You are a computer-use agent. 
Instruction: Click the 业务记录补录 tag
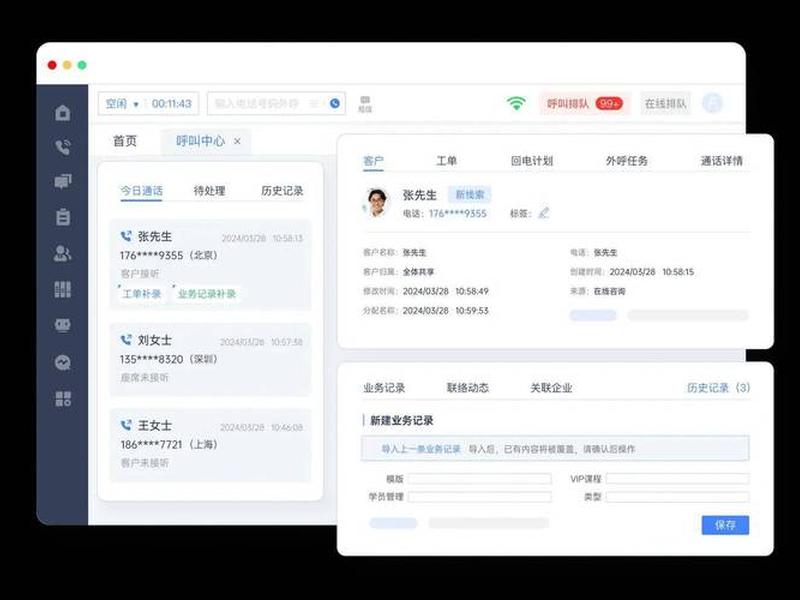coord(206,294)
